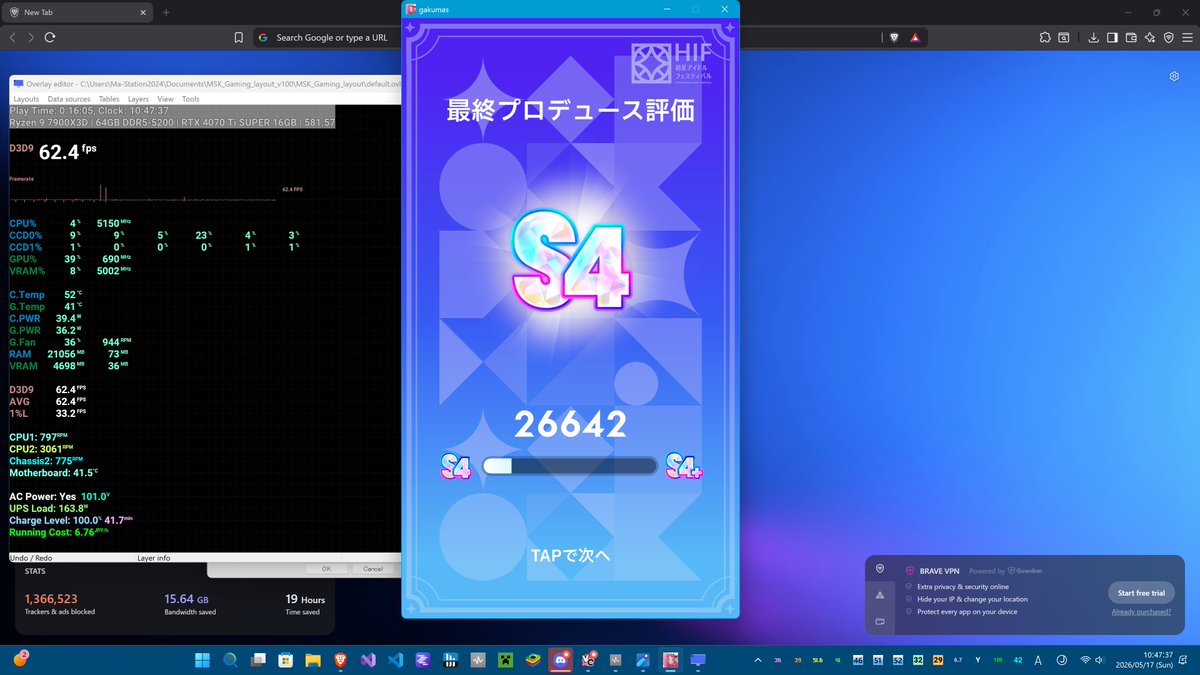Open Leo AI sparkle icon
Image resolution: width=1200 pixels, height=675 pixels.
(1150, 37)
